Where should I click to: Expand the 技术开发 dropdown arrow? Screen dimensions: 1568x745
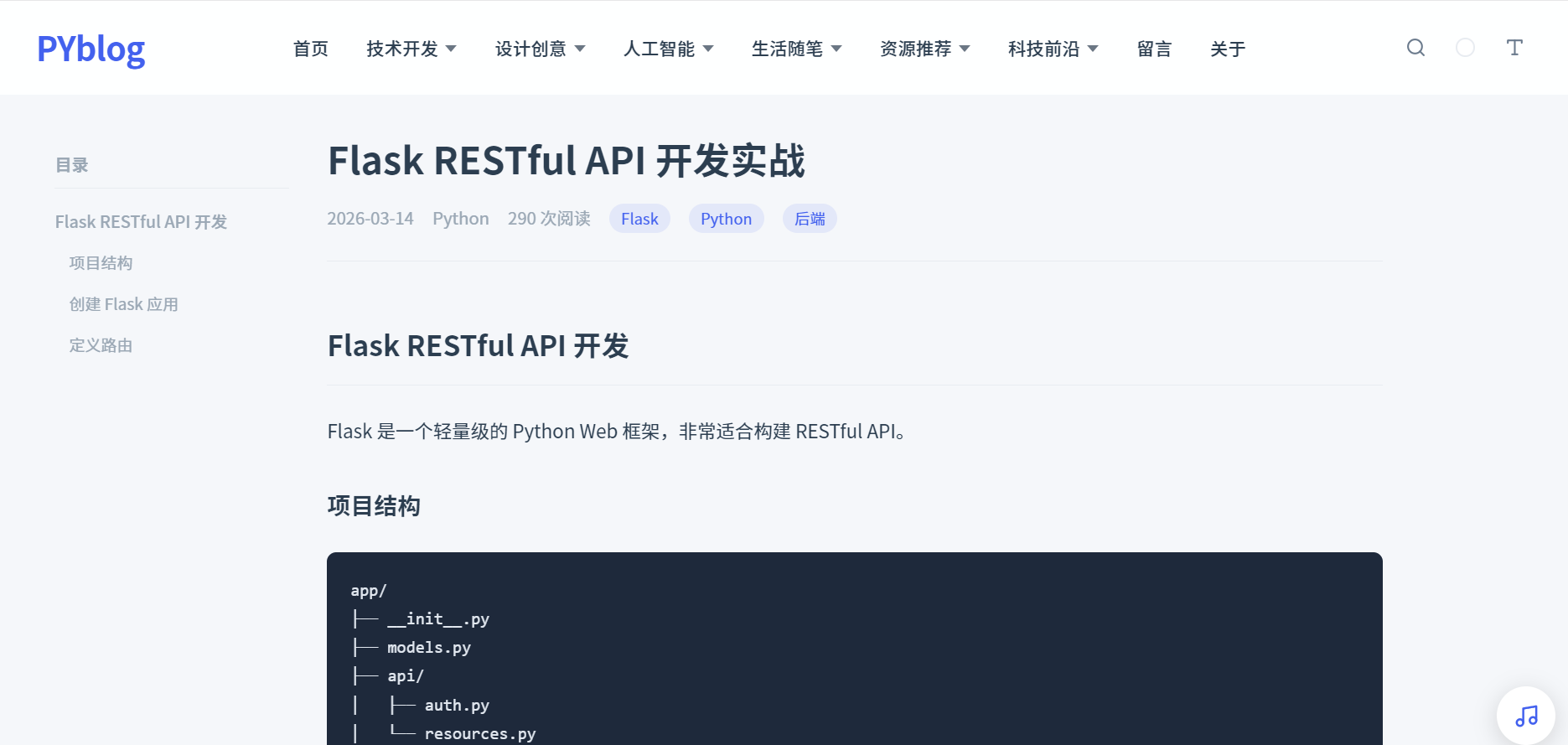451,49
